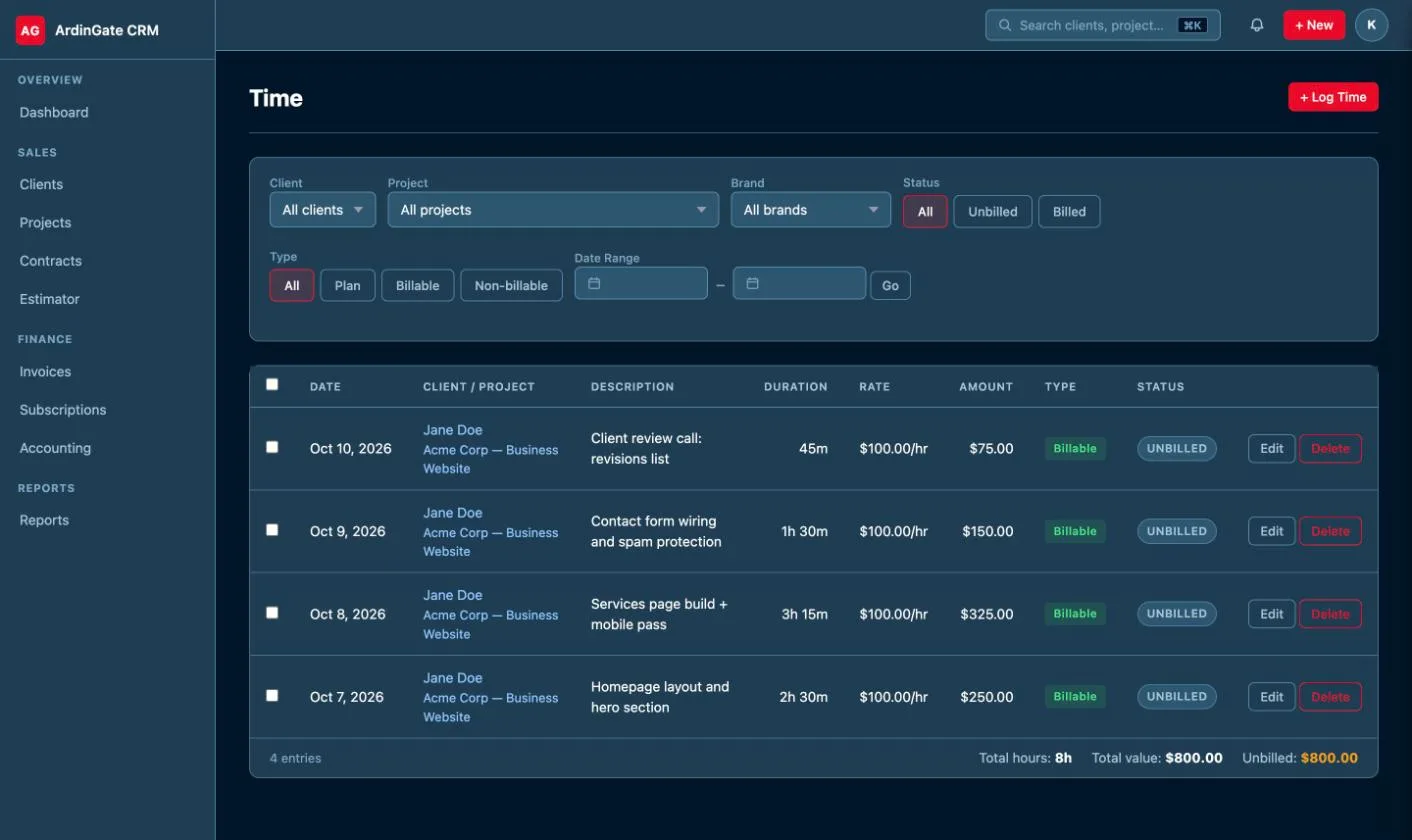This screenshot has height=840, width=1412.
Task: Open Dashboard in the sidebar
Action: point(54,112)
